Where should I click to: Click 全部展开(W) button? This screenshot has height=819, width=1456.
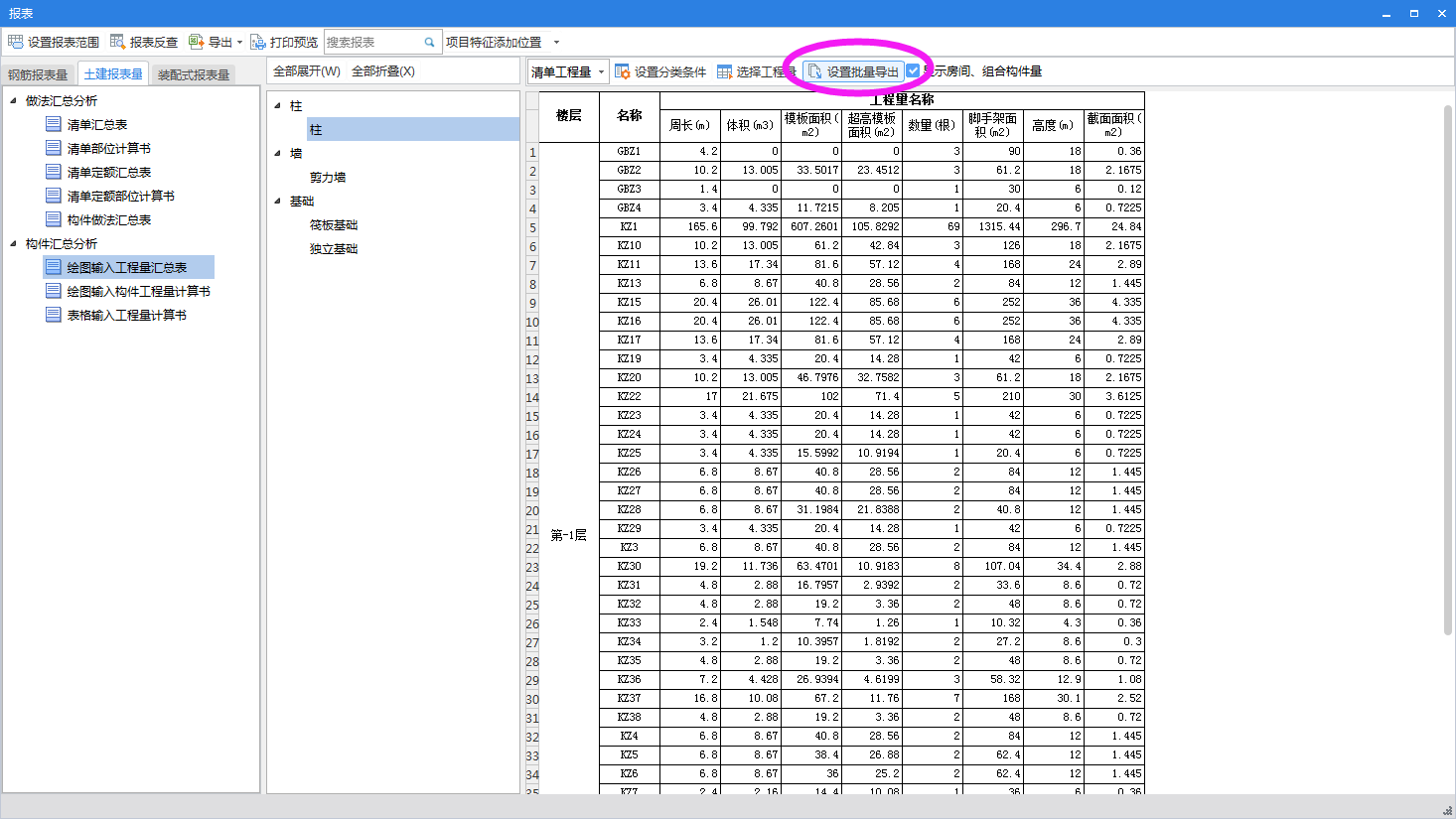[307, 71]
